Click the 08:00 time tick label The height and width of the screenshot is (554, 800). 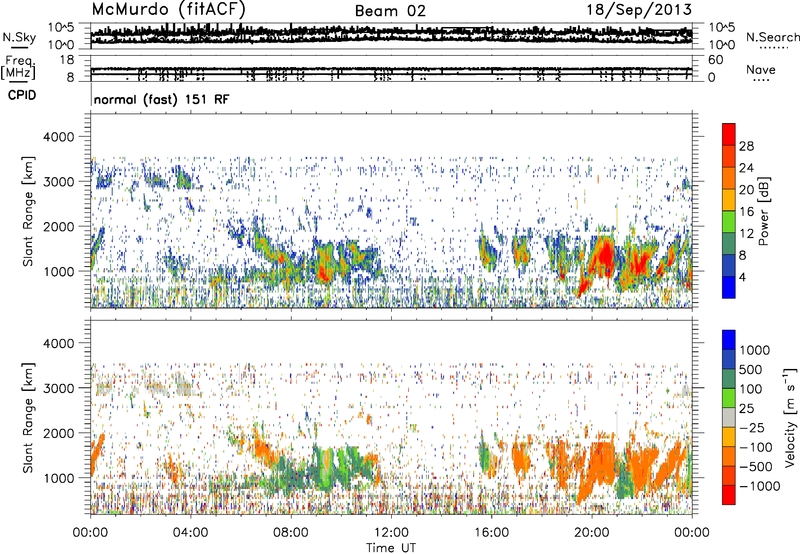point(290,533)
